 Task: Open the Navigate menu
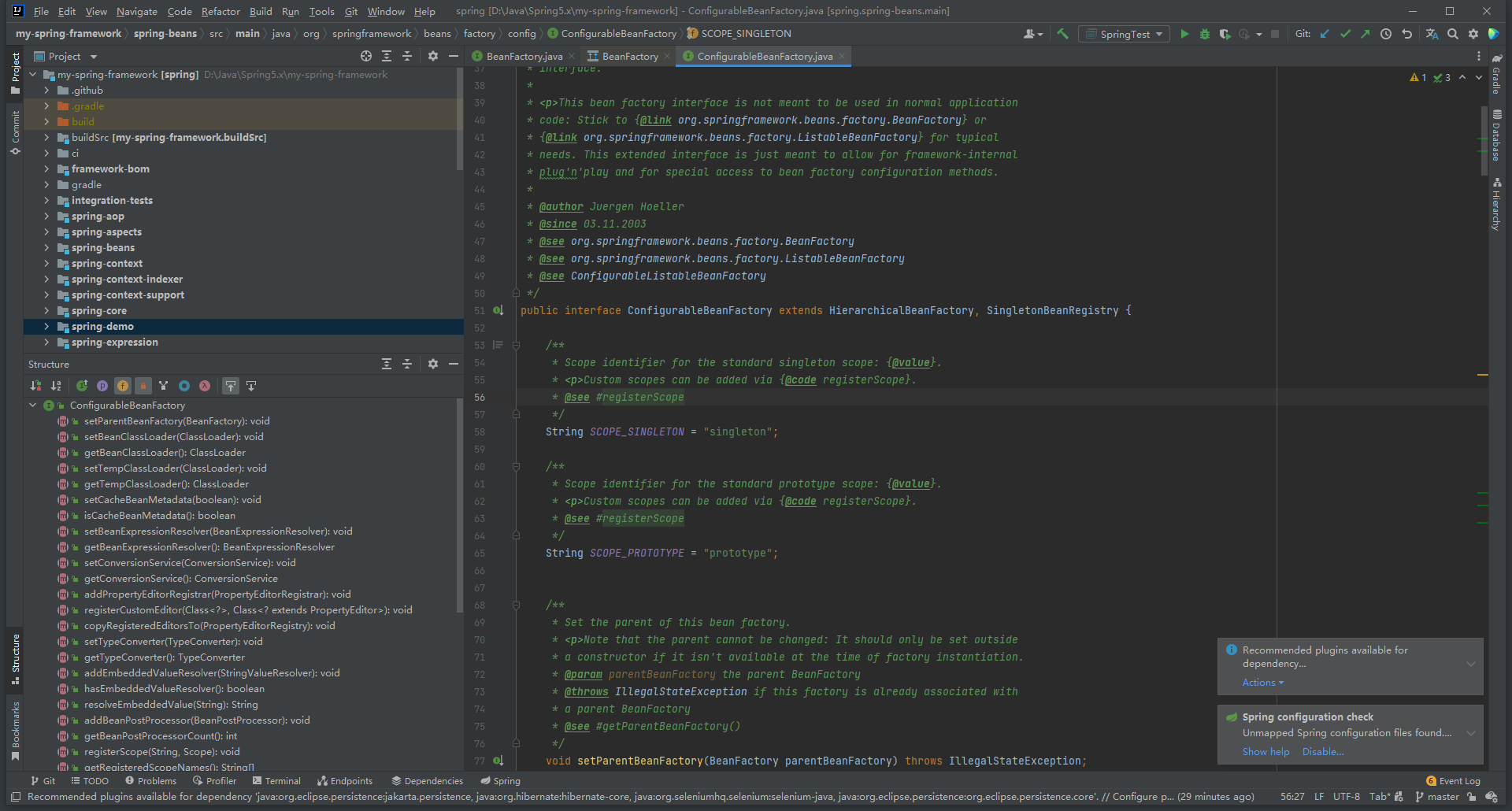(137, 11)
